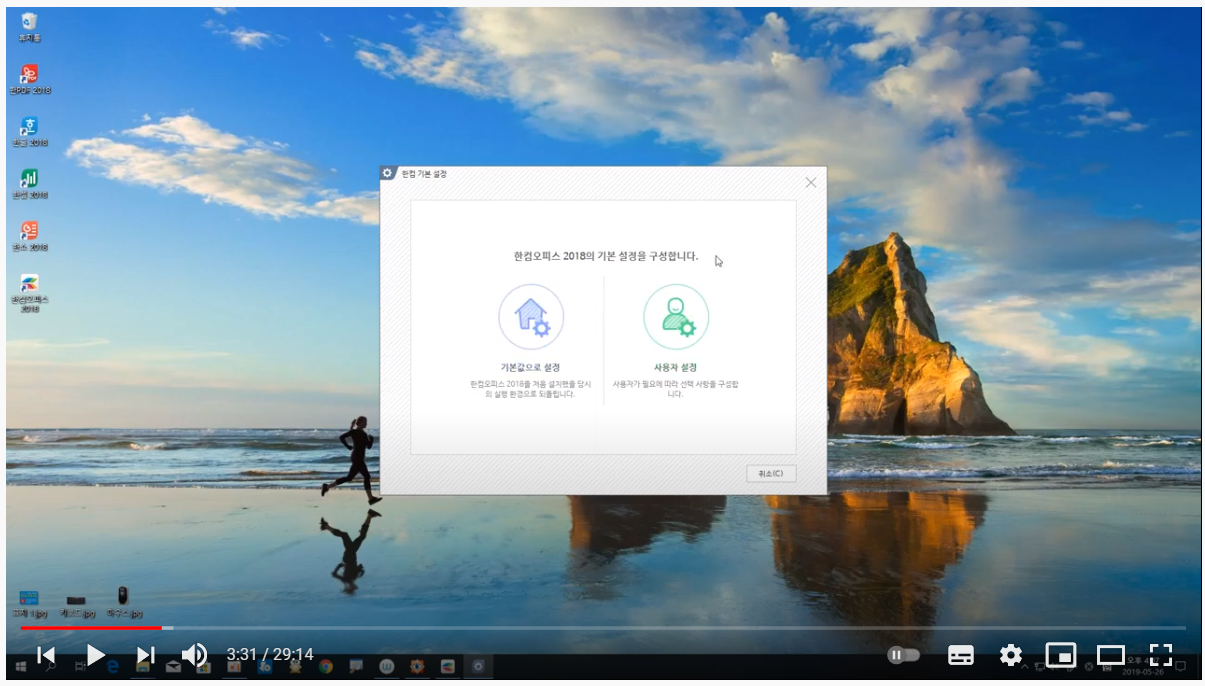Screen dimensions: 1205x686
Task: Open the HanCell 2018 desktop shortcut
Action: (x=30, y=183)
